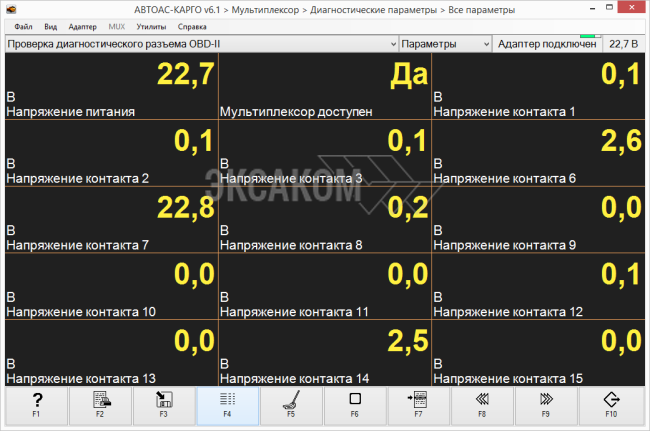Screen dimensions: 650x431
Task: Select the Напряжение питания parameter cell
Action: tap(111, 87)
